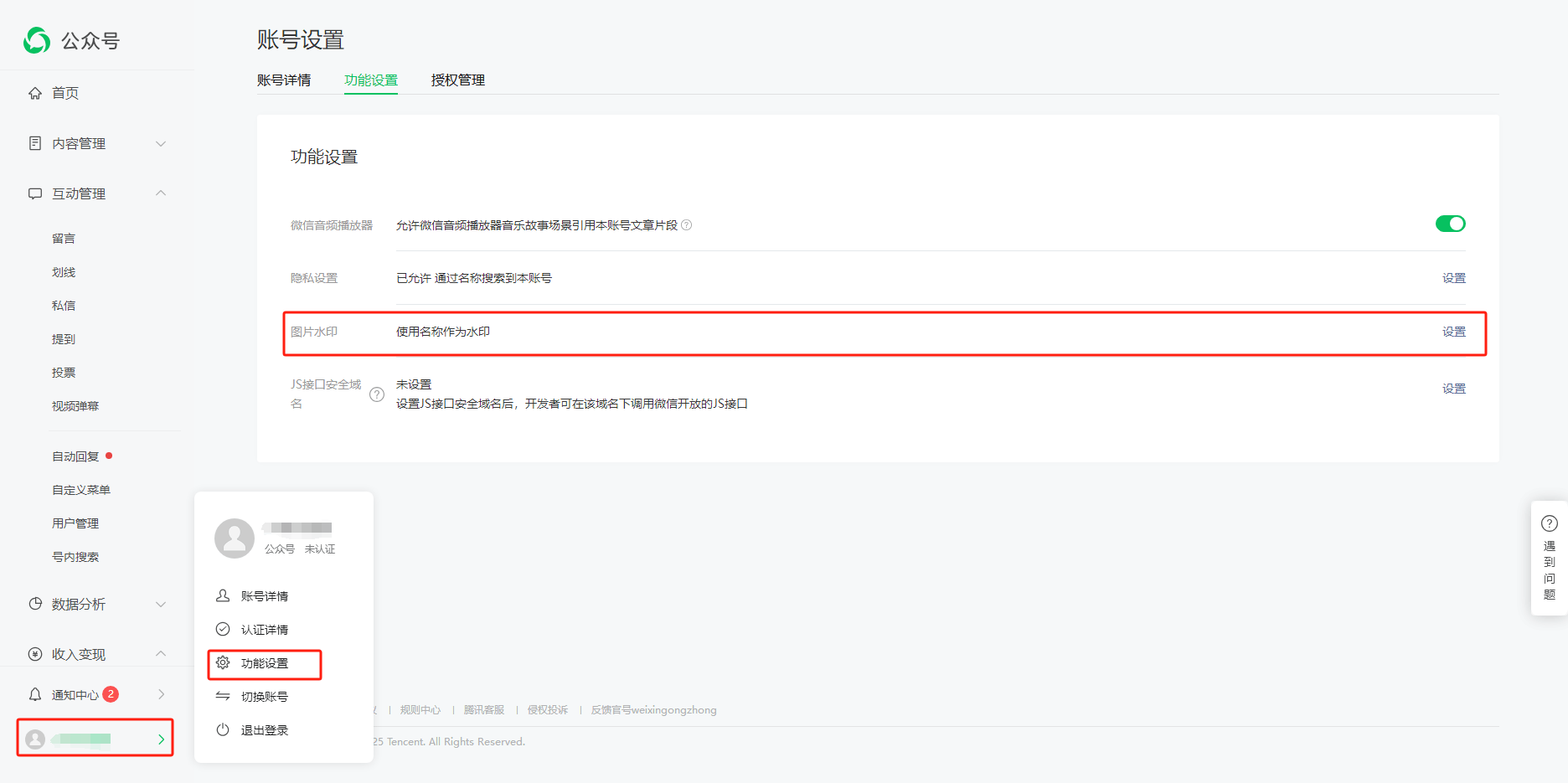Expand the 内容管理 sidebar section

click(161, 143)
